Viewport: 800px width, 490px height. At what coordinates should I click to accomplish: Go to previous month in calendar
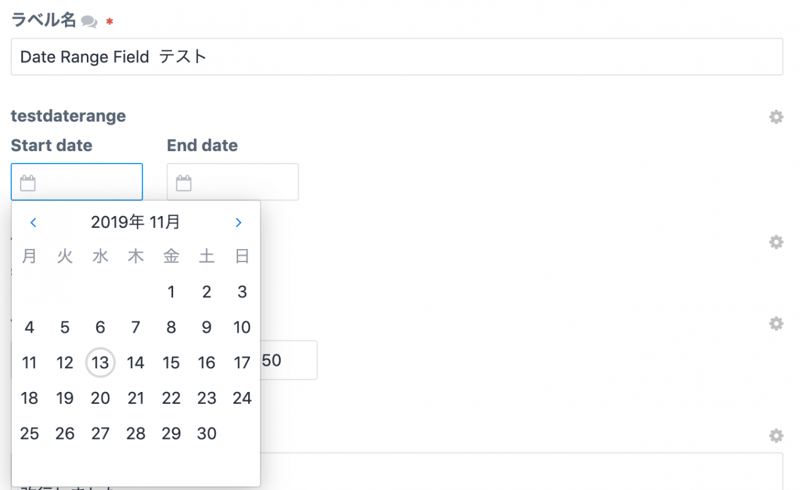click(33, 223)
